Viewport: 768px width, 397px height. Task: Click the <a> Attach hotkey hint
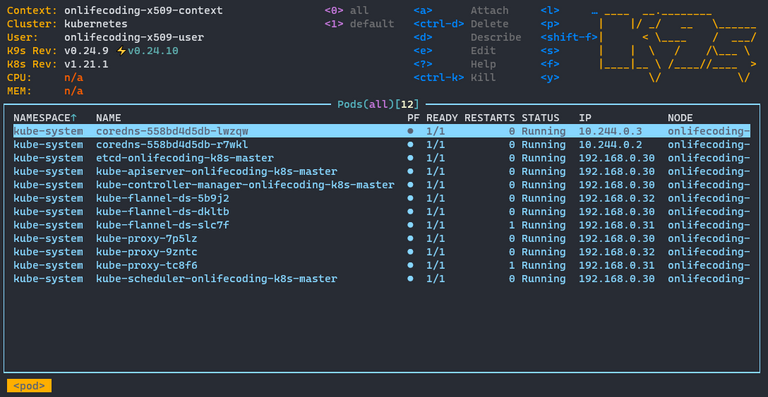point(461,10)
